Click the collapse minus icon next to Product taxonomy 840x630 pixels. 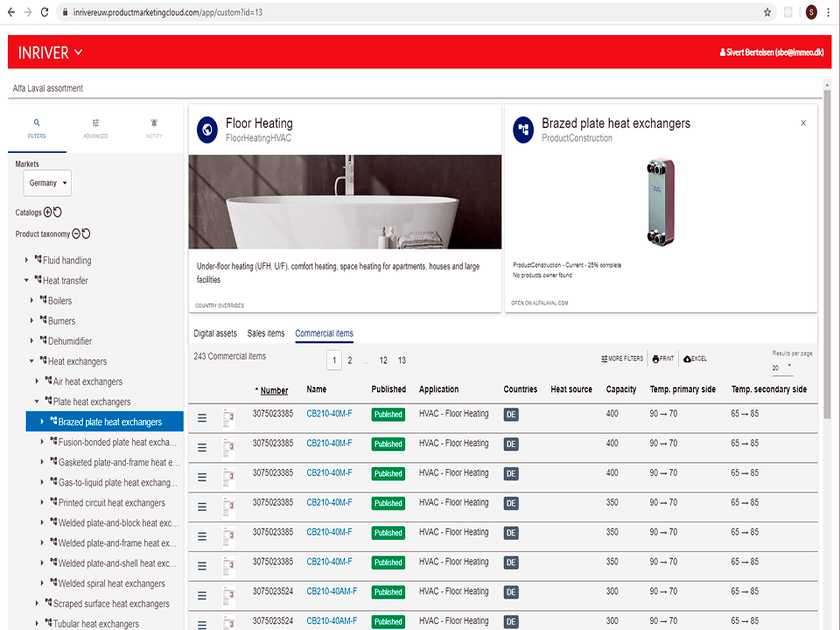(x=76, y=234)
